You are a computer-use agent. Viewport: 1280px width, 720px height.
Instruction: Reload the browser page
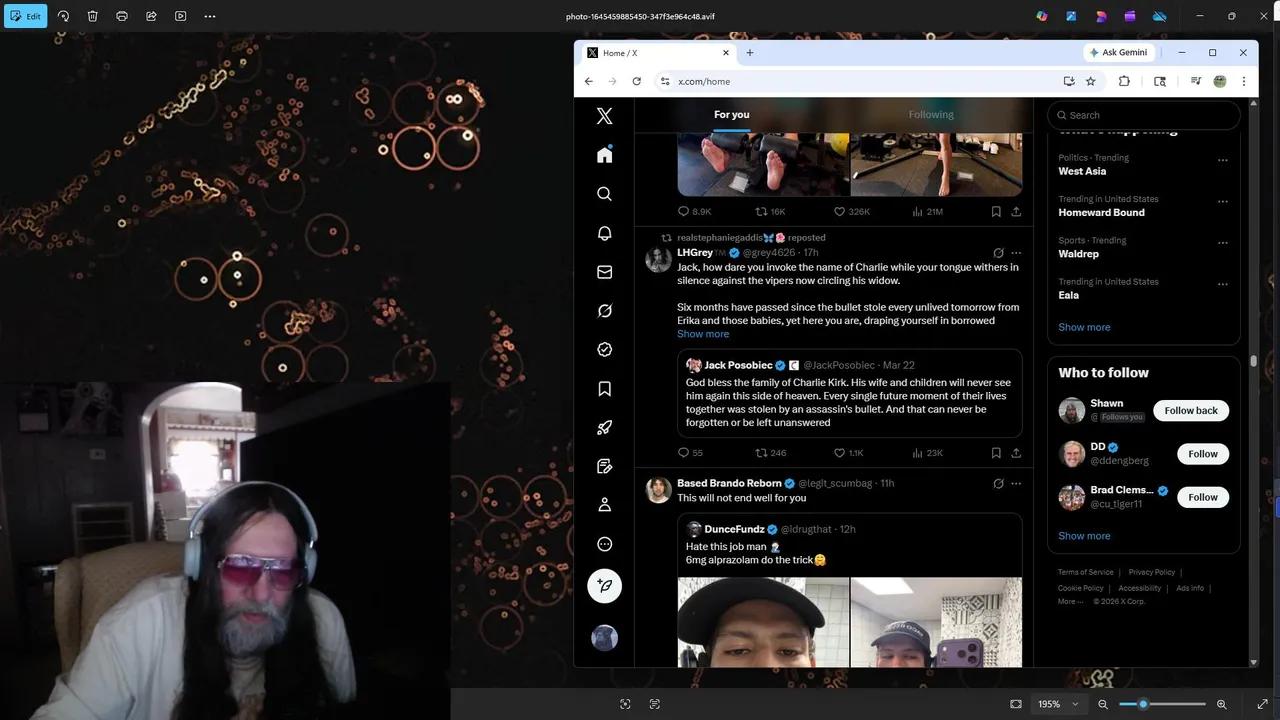(x=636, y=82)
